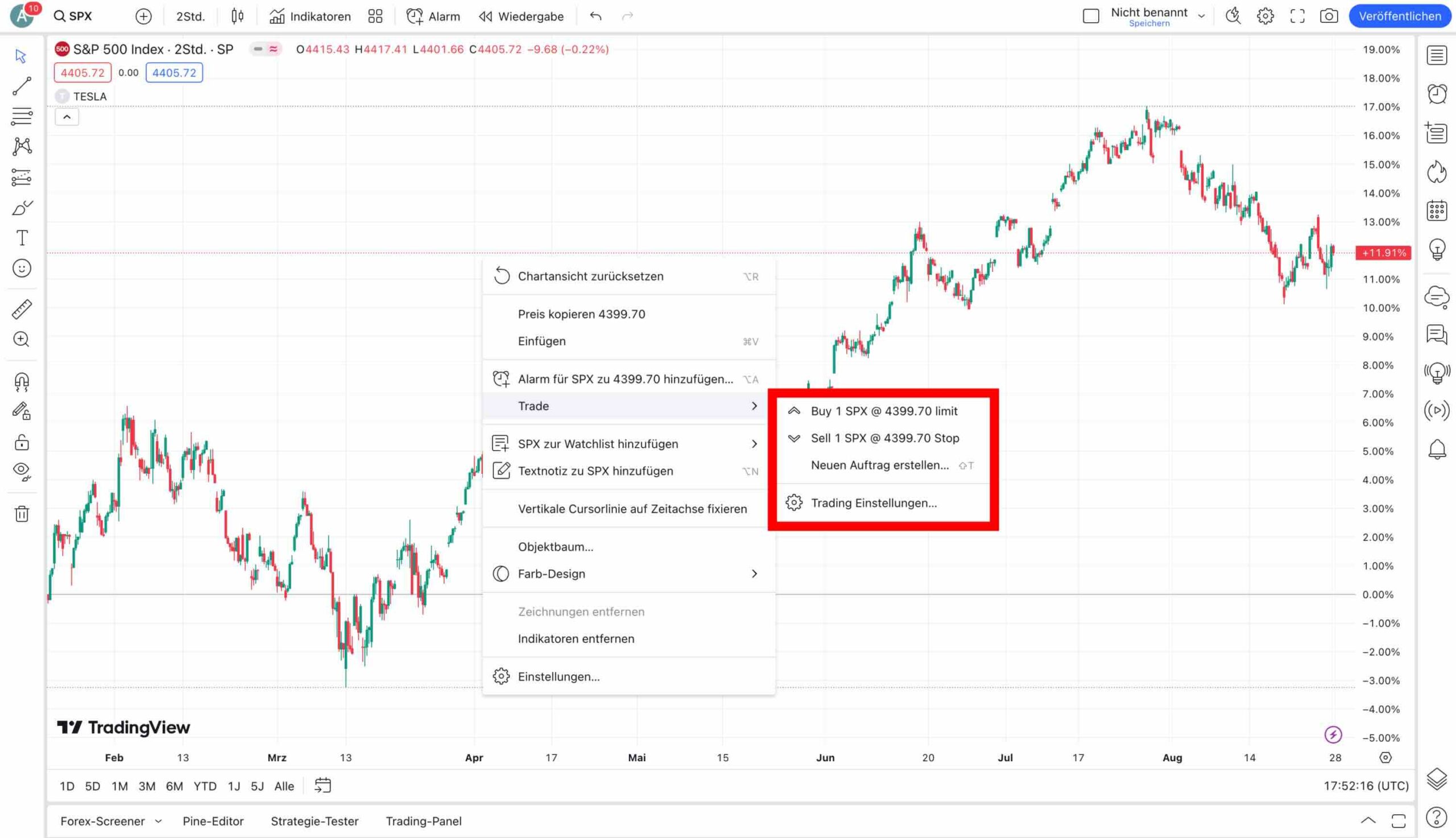
Task: Select the Text tool
Action: pos(21,238)
